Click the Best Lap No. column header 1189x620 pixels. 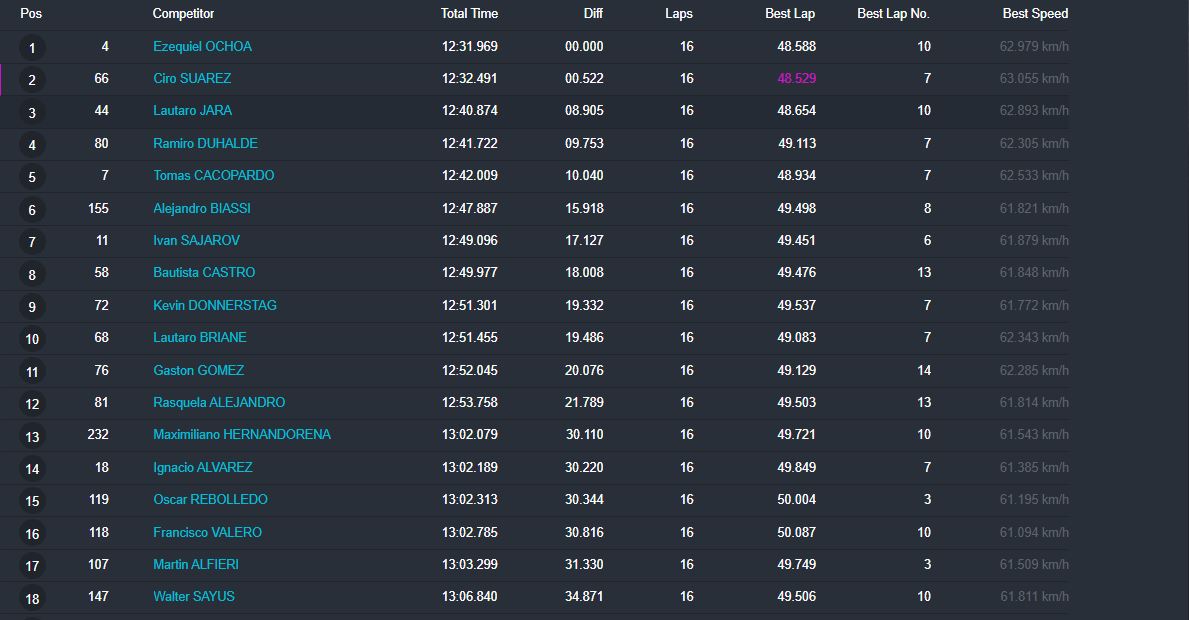893,14
